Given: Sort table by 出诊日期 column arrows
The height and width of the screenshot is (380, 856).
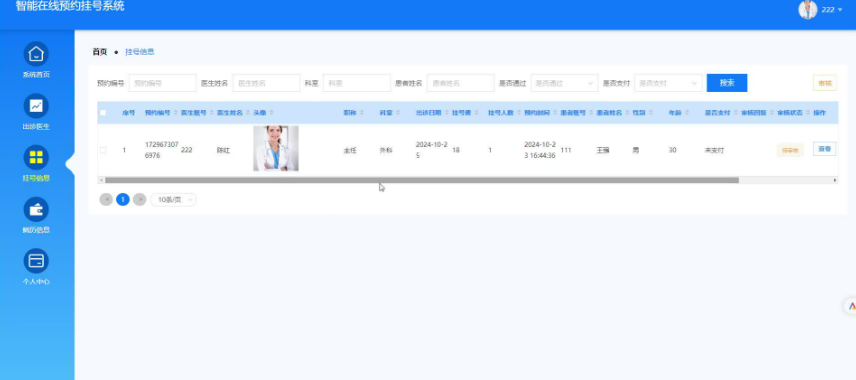Looking at the screenshot, I should pyautogui.click(x=447, y=113).
